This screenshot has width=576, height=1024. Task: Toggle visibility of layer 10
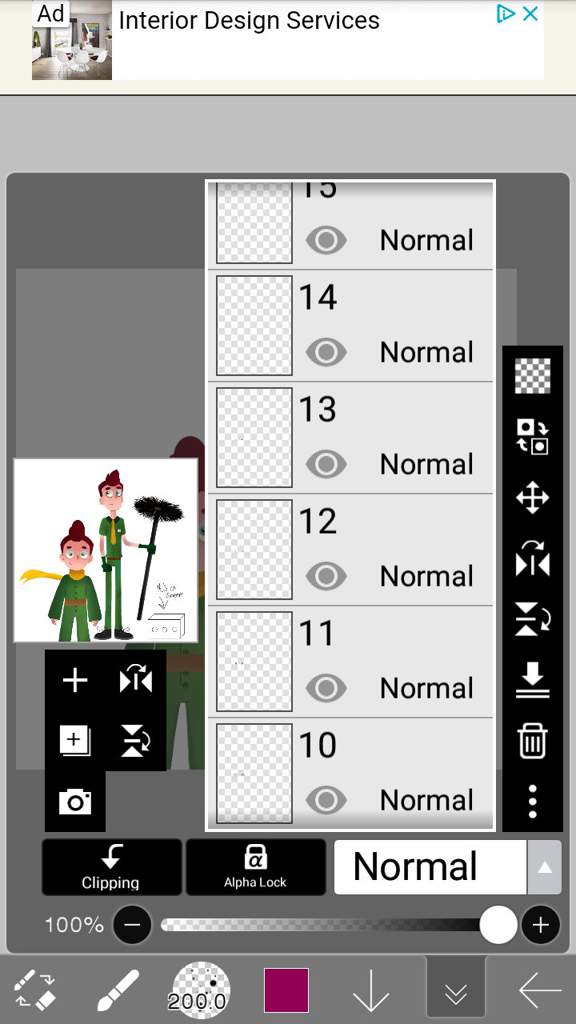326,801
